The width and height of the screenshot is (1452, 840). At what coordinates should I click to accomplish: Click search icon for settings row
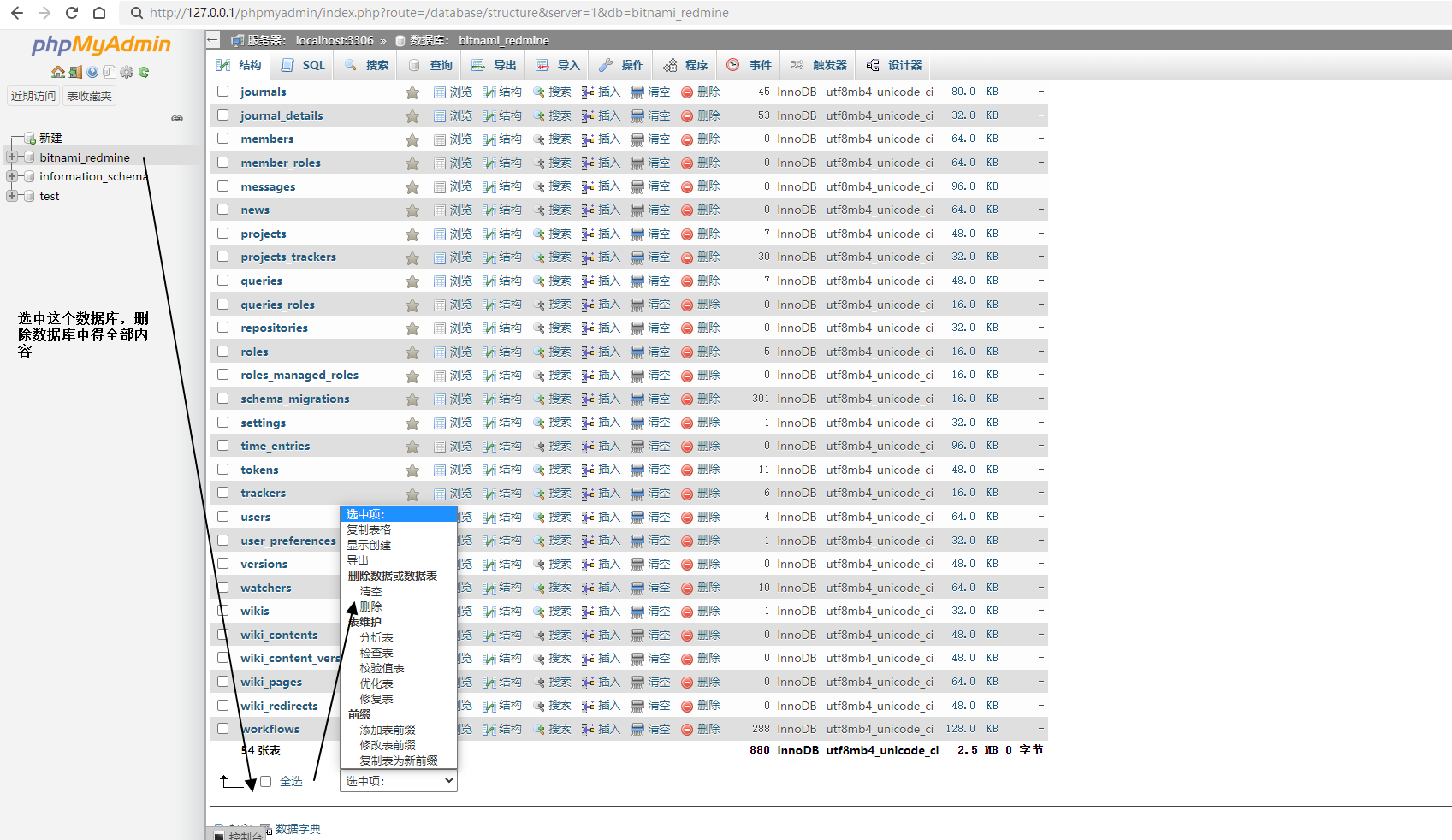(539, 423)
